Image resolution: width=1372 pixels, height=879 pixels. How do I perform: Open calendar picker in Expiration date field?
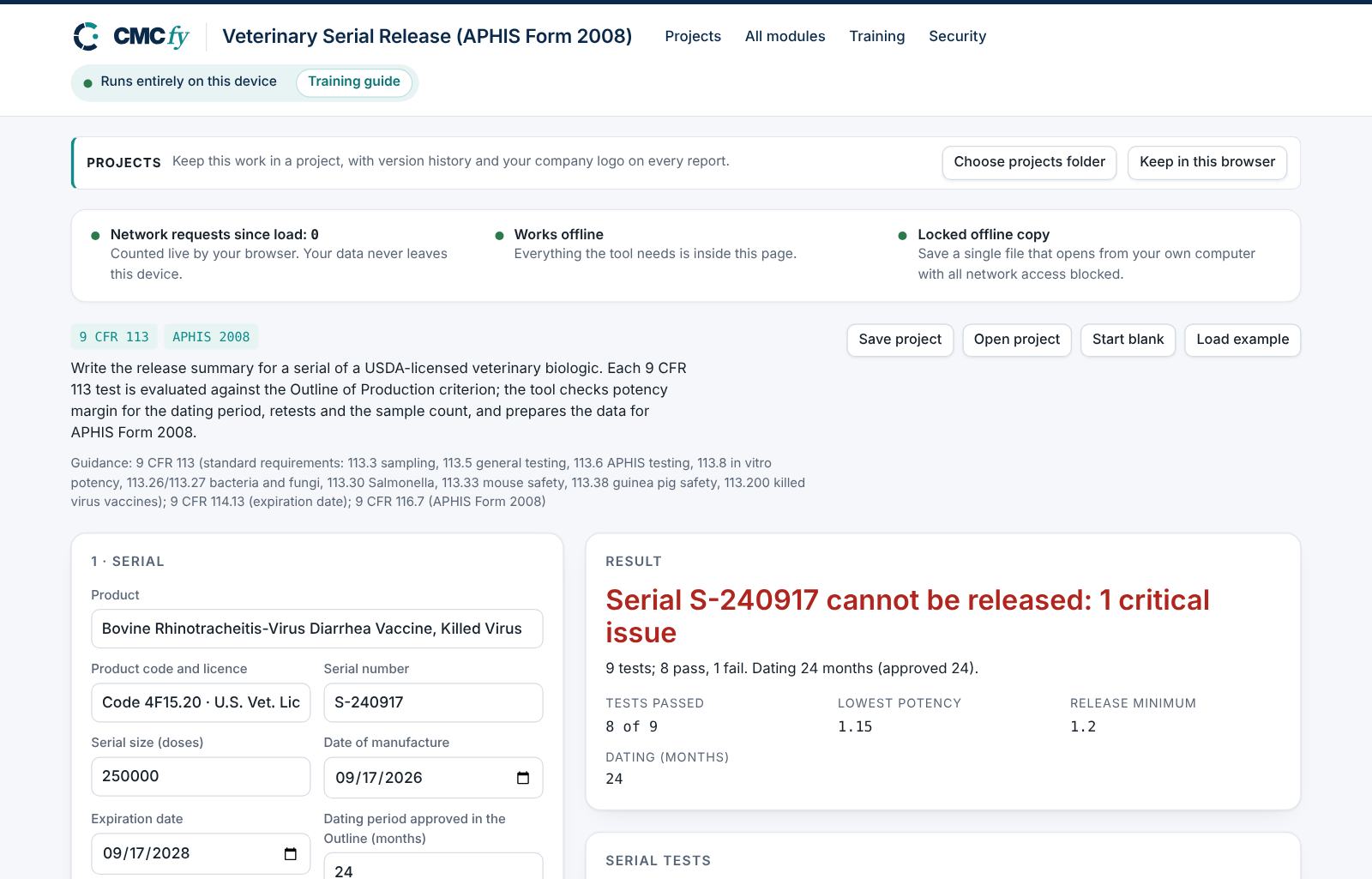pos(290,853)
